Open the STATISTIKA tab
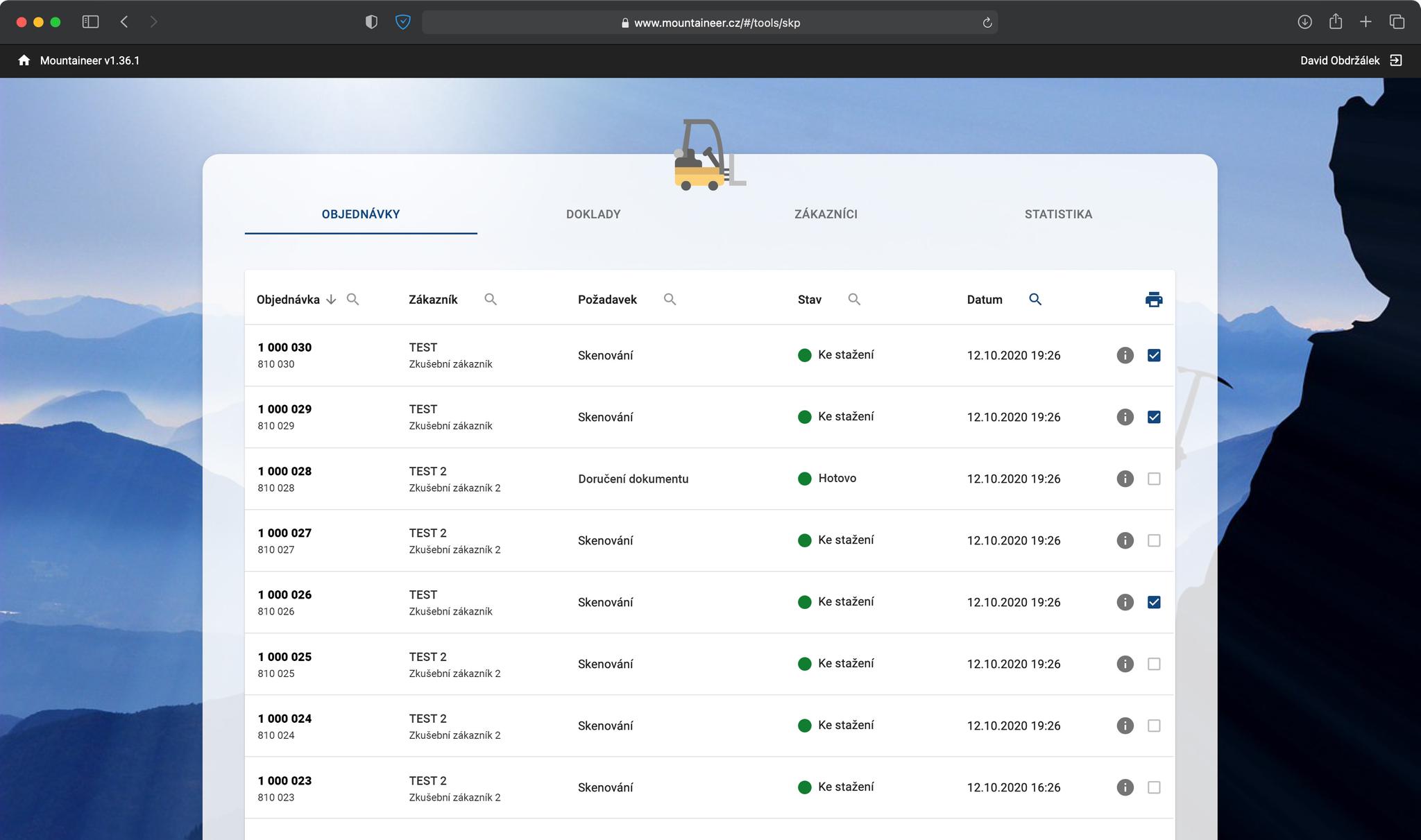The image size is (1421, 840). (1058, 214)
